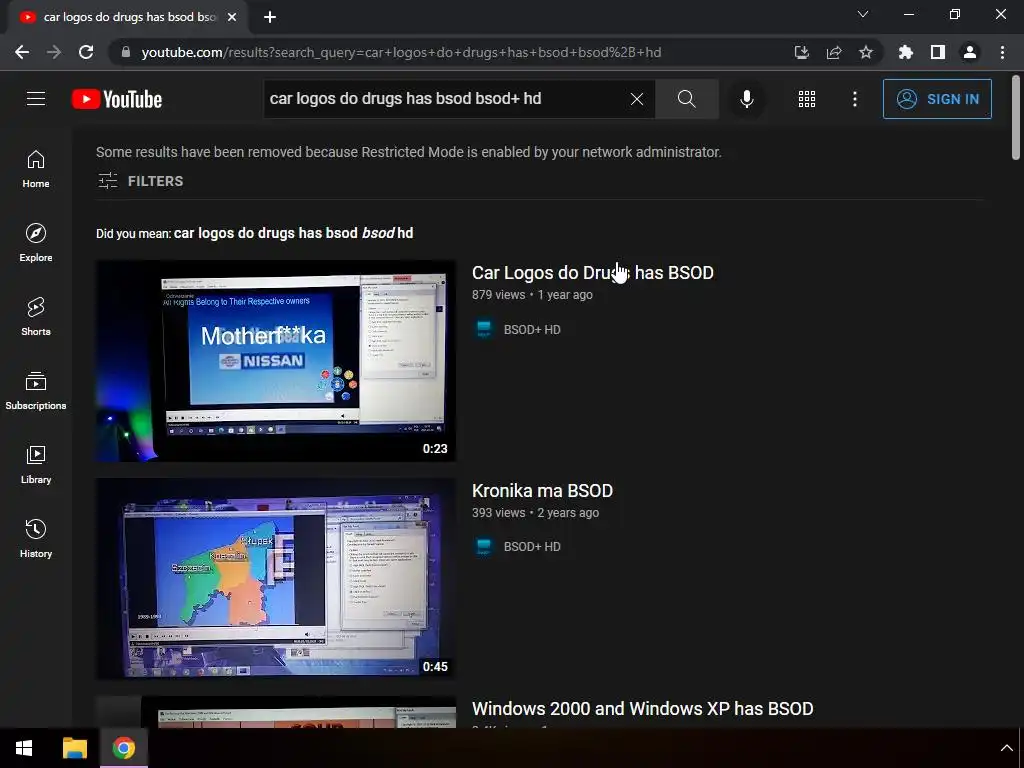Open Library in the sidebar
Image resolution: width=1024 pixels, height=768 pixels.
click(x=36, y=464)
